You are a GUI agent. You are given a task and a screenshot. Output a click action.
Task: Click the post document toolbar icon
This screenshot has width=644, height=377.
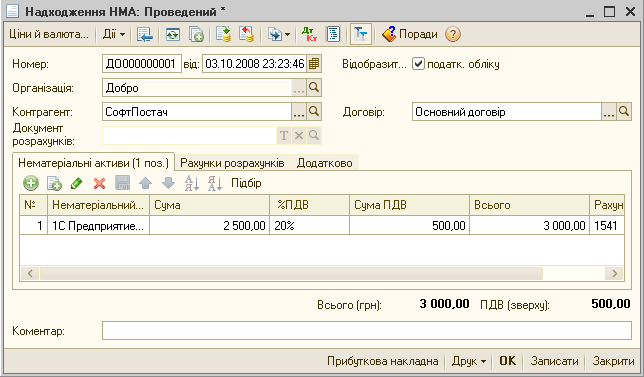click(x=223, y=34)
